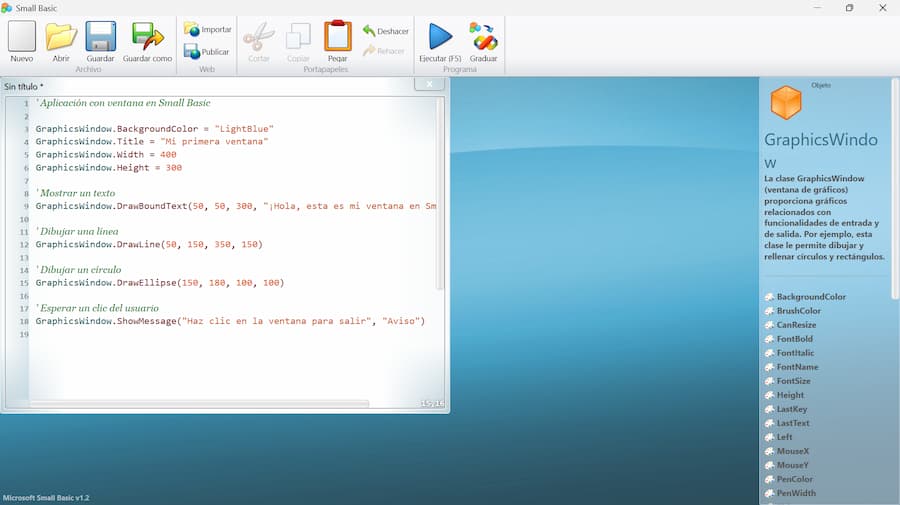Image resolution: width=900 pixels, height=505 pixels.
Task: Click the DrawBoundText code line
Action: click(x=236, y=205)
